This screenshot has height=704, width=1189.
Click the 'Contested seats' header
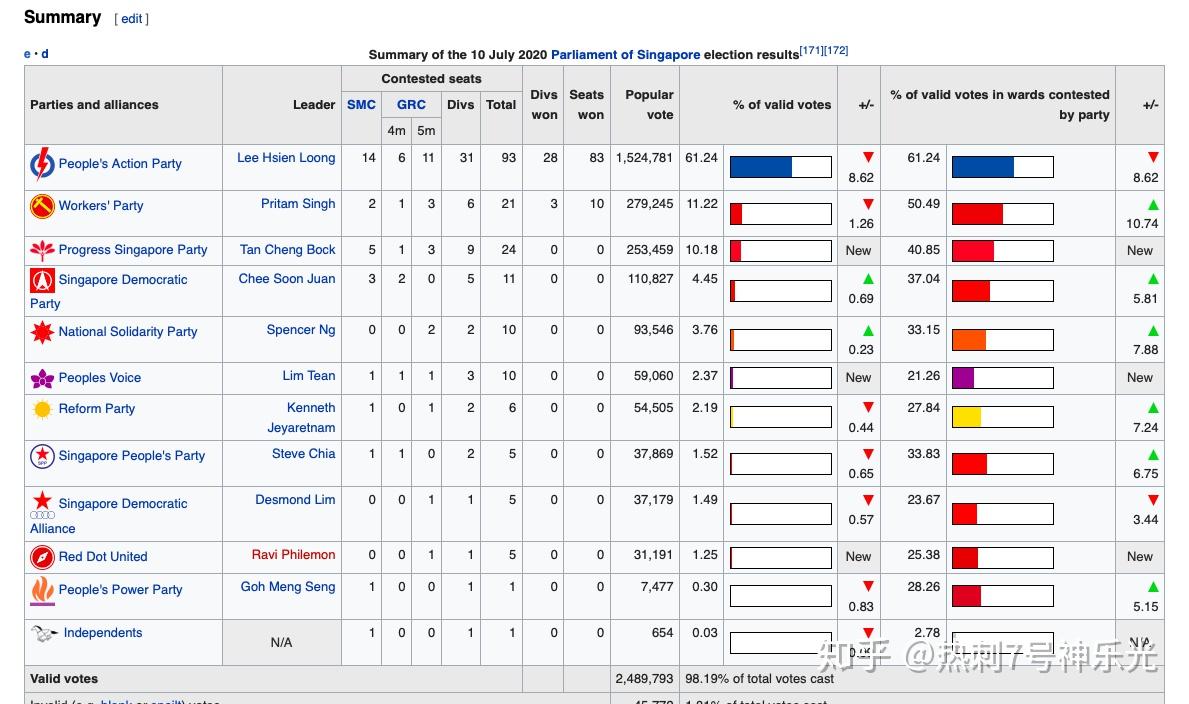431,79
